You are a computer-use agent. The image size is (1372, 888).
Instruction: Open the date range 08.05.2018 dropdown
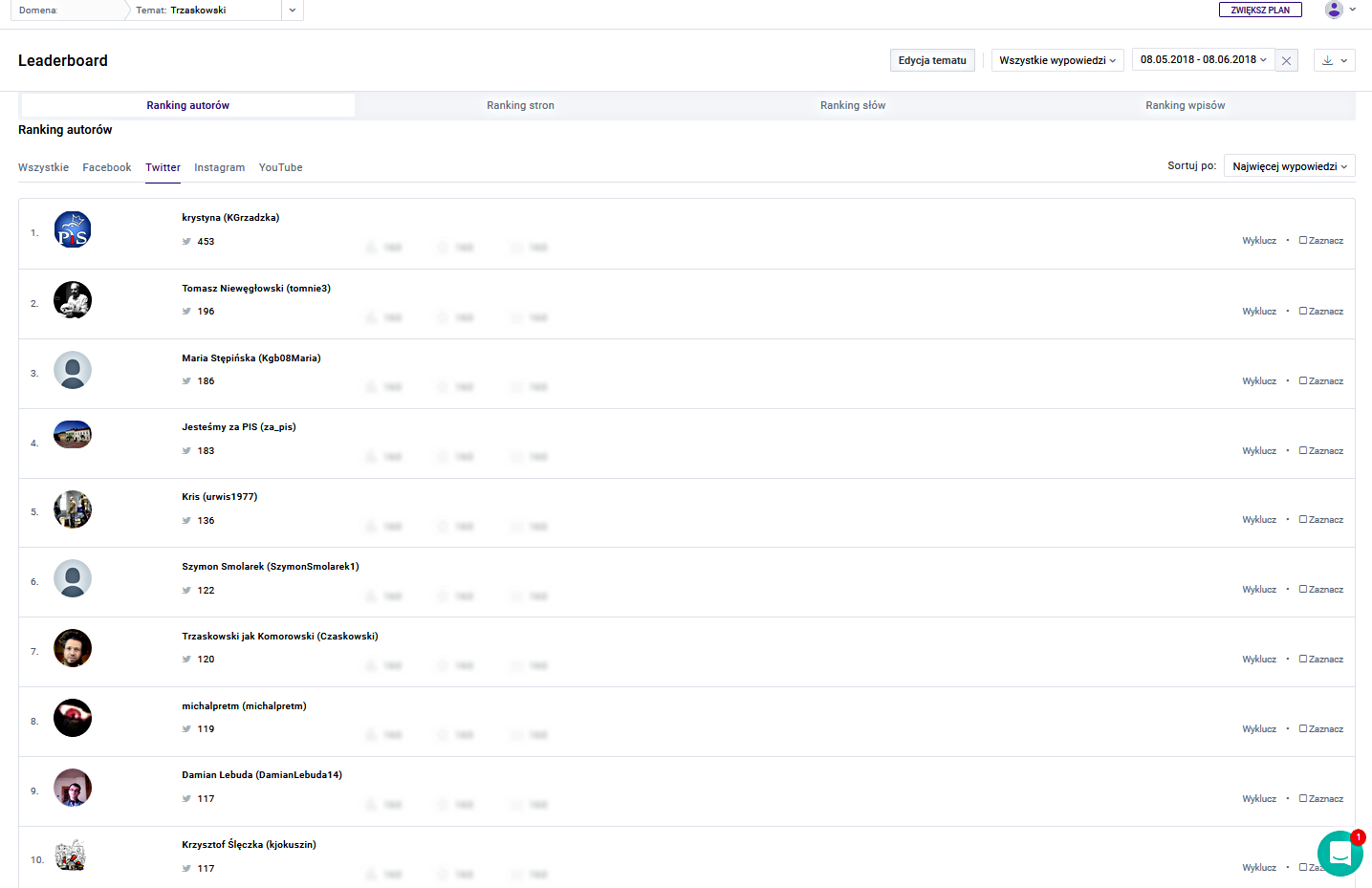(1203, 59)
